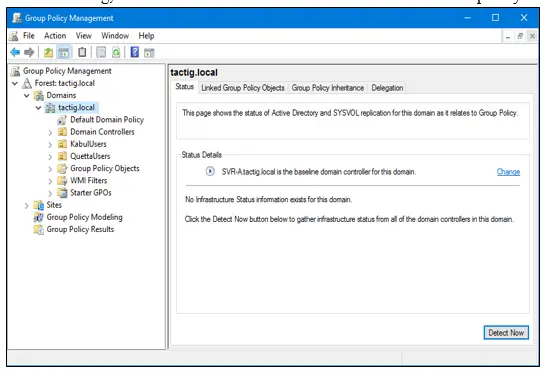Viewport: 546px width, 371px height.
Task: Open the View menu
Action: tap(84, 36)
